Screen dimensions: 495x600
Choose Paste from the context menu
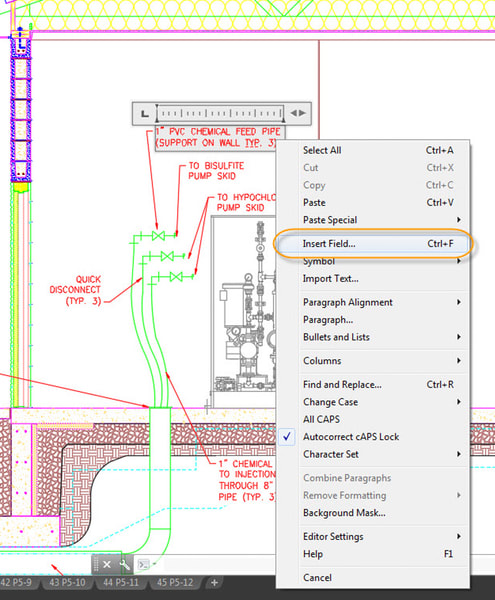(373, 202)
